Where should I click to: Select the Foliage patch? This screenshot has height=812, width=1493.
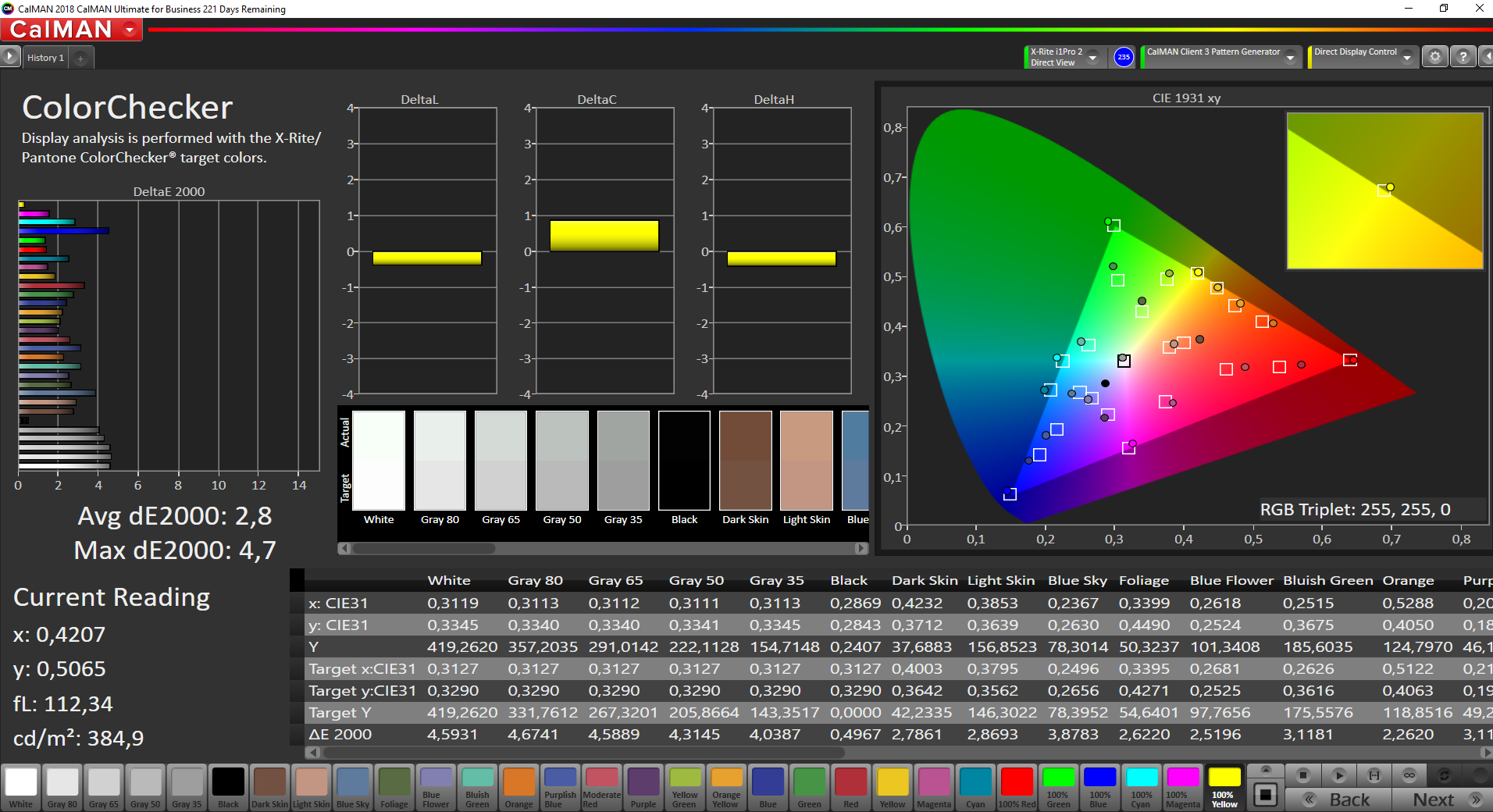(394, 787)
